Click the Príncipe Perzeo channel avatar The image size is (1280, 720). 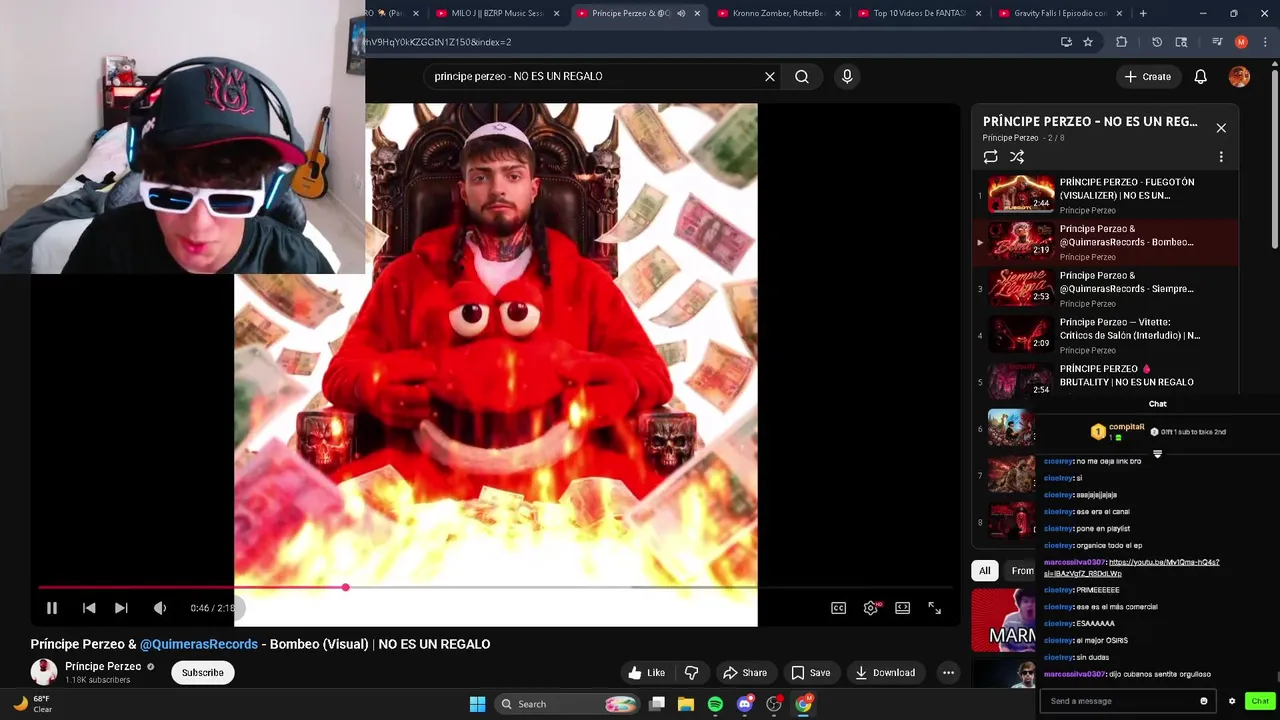[44, 672]
